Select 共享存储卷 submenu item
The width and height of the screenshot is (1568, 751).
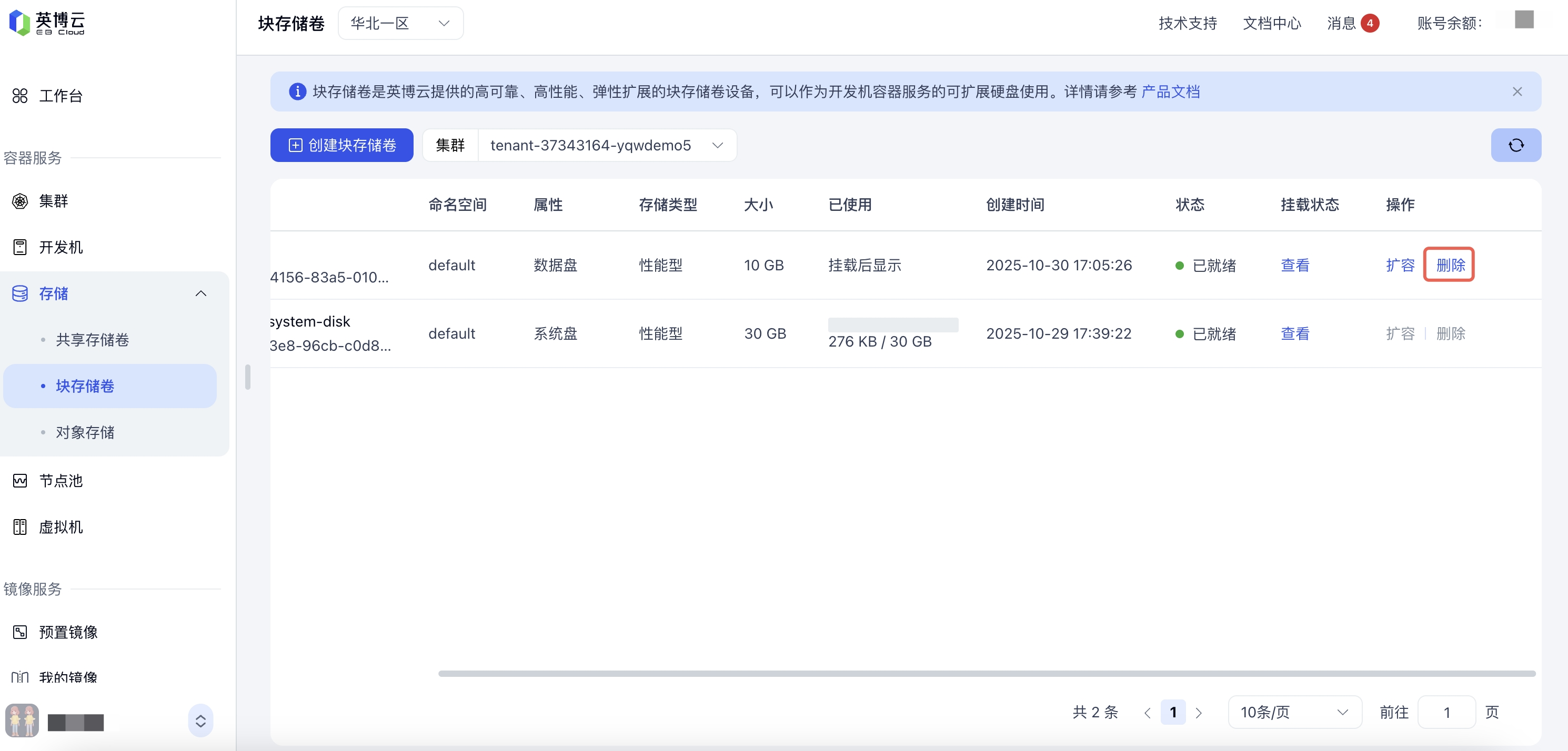93,340
